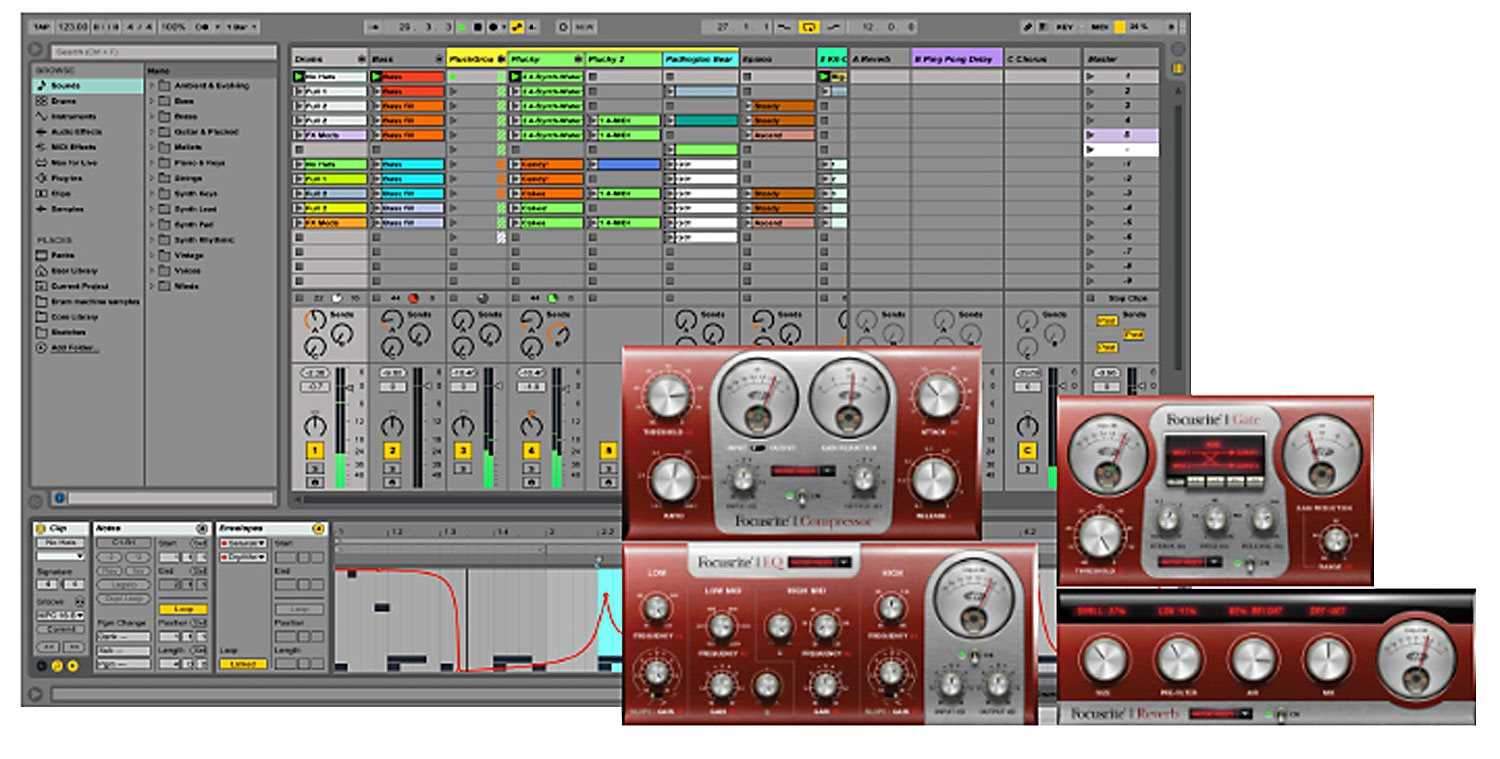This screenshot has width=1500, height=759.
Task: Open the MIDI Effects browser category
Action: point(73,147)
